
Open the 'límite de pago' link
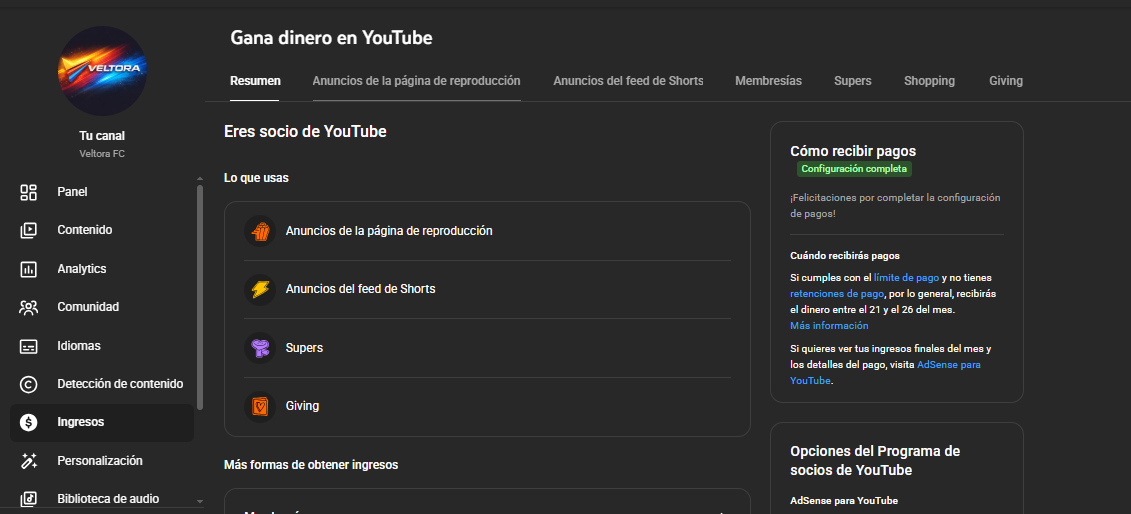click(906, 277)
